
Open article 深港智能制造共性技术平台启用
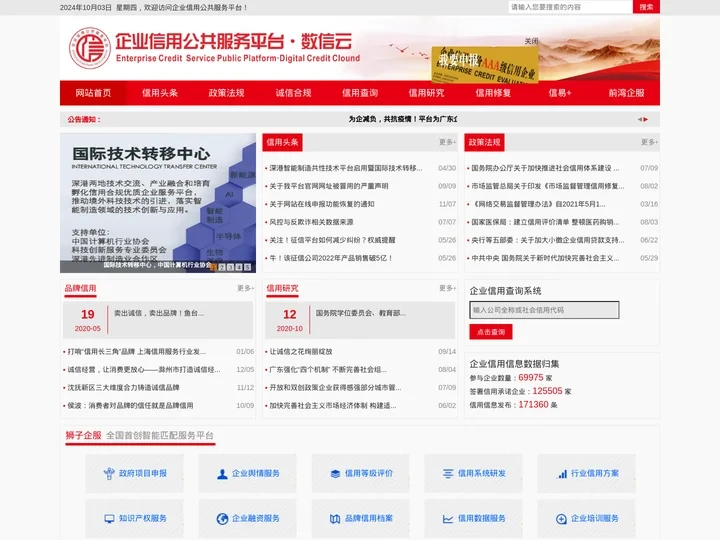point(346,168)
